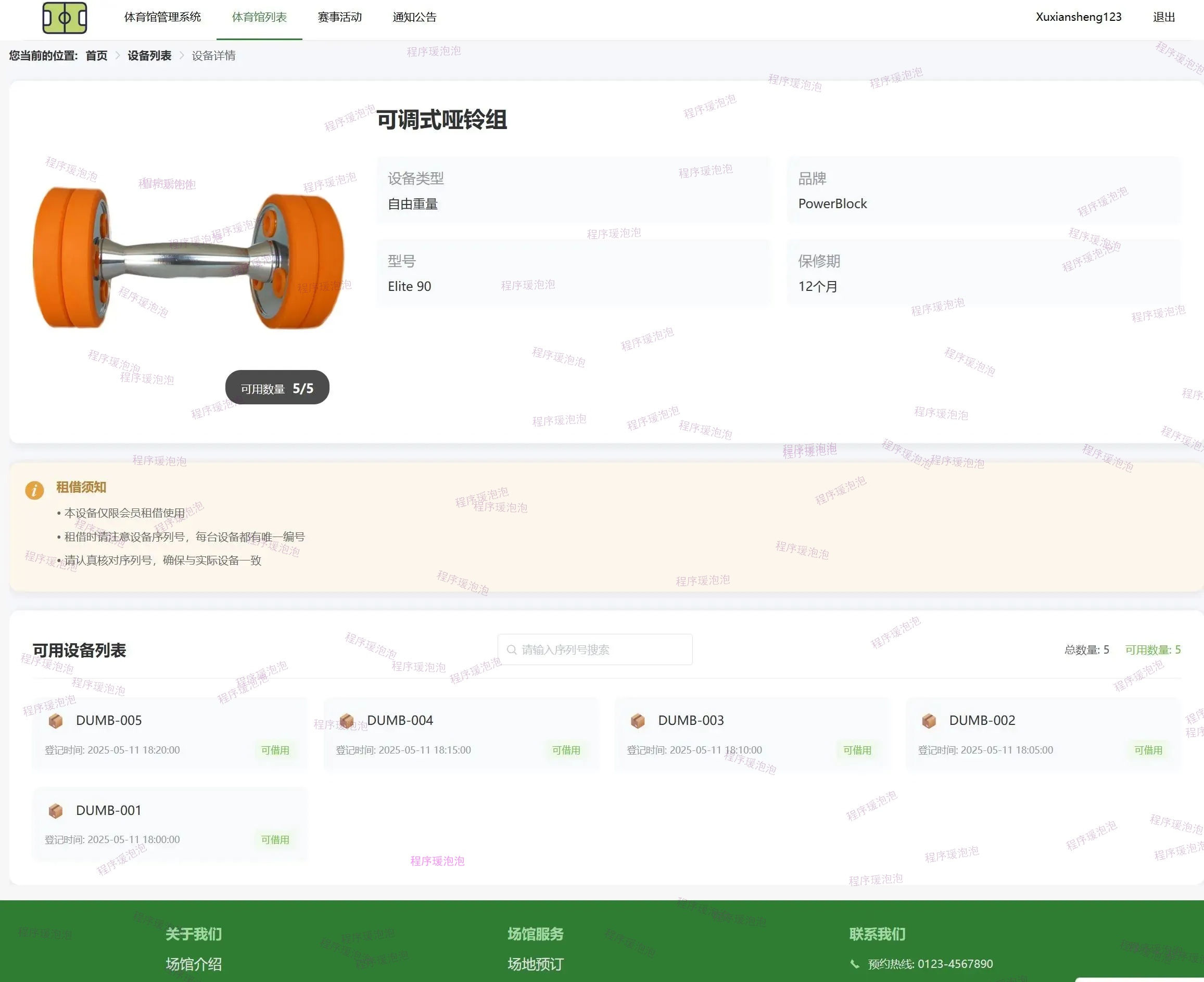Click 退出 to log out
This screenshot has height=982, width=1204.
point(1163,18)
